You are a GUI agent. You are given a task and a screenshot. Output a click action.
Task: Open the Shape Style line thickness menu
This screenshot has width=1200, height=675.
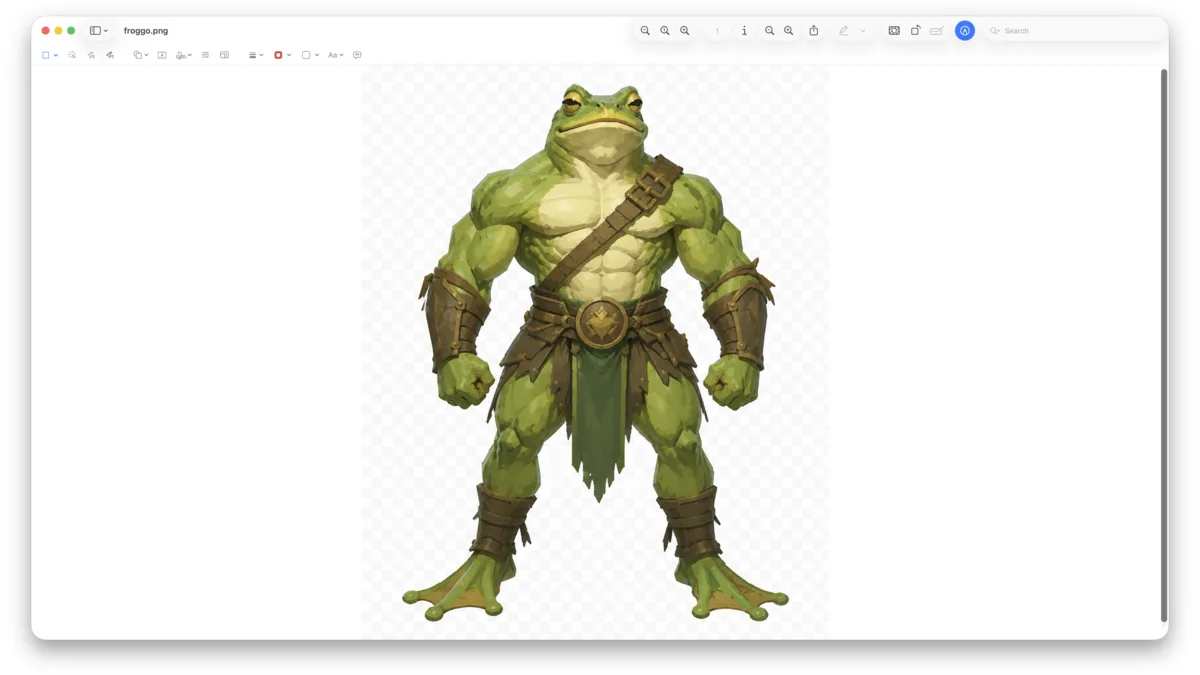point(256,55)
